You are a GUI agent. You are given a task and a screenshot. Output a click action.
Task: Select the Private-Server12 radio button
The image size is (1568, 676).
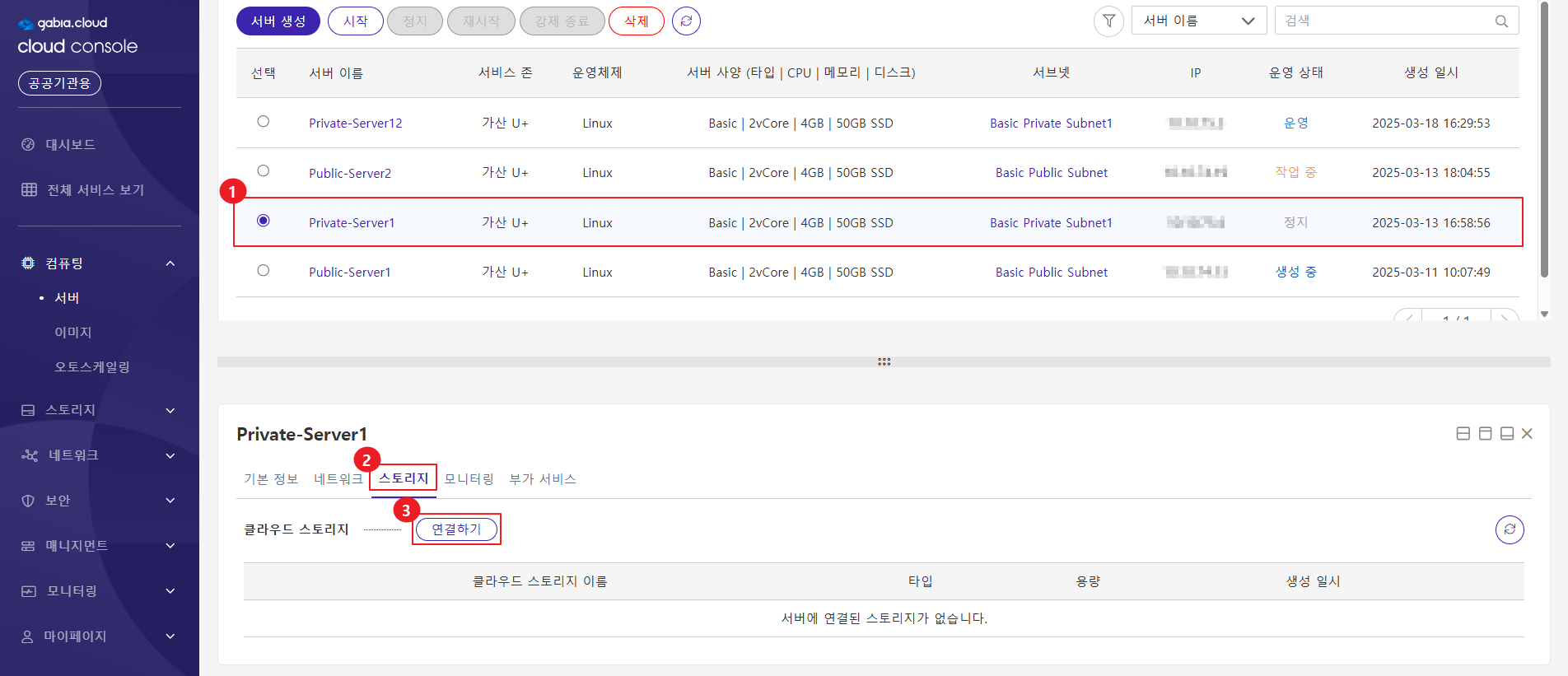(264, 122)
